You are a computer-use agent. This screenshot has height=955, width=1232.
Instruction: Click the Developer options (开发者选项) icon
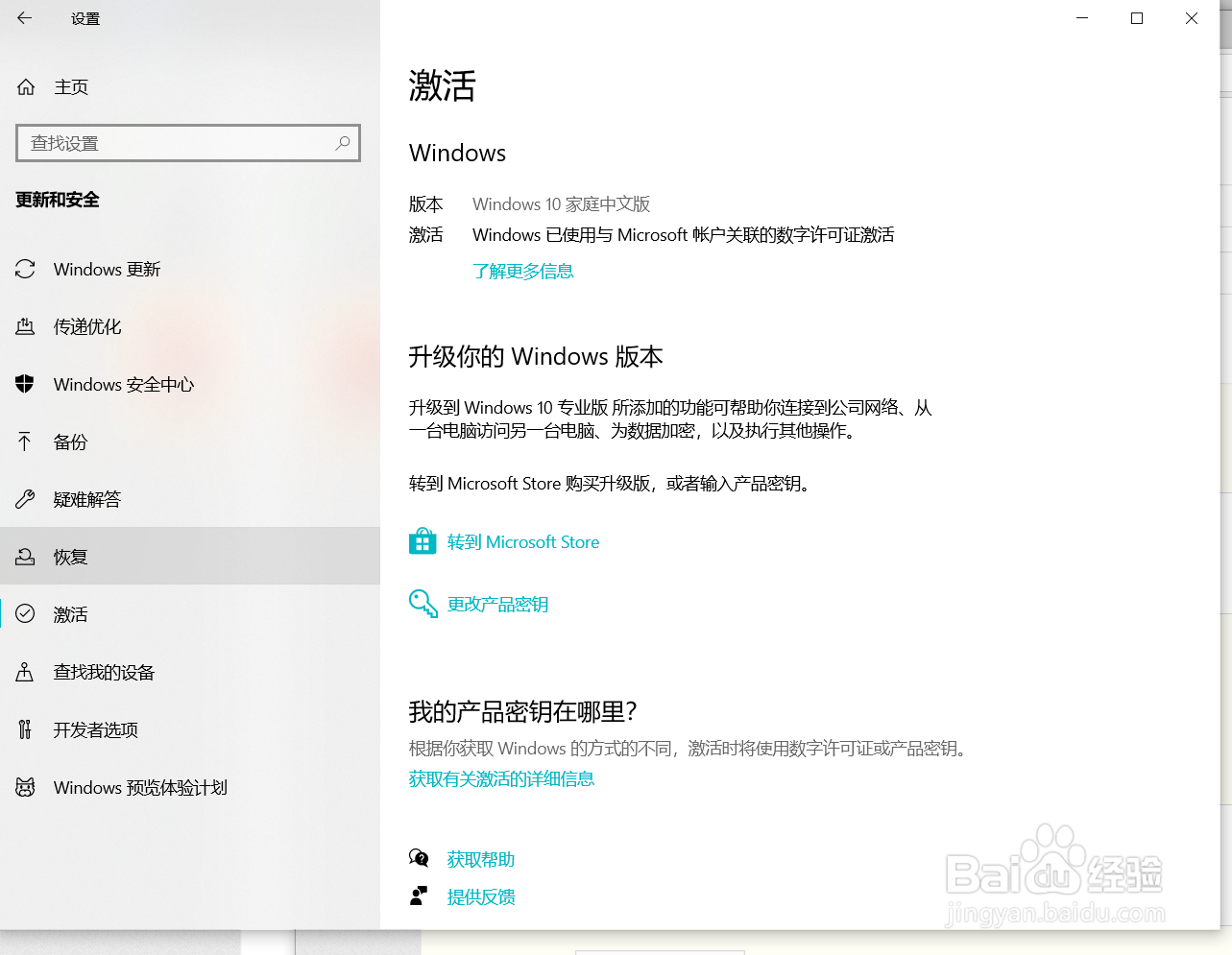pyautogui.click(x=25, y=729)
